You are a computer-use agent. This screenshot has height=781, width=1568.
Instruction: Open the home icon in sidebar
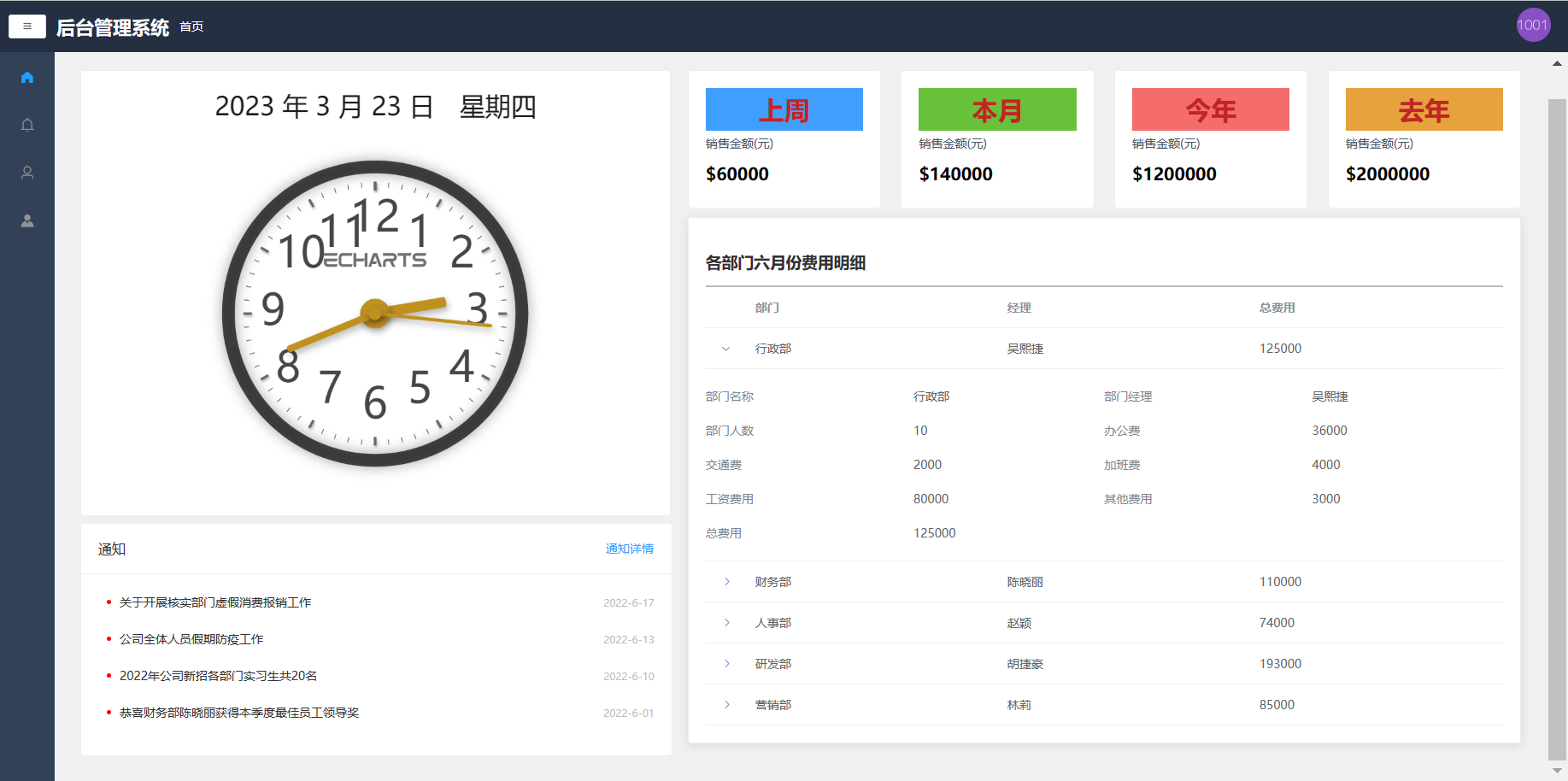(x=27, y=77)
